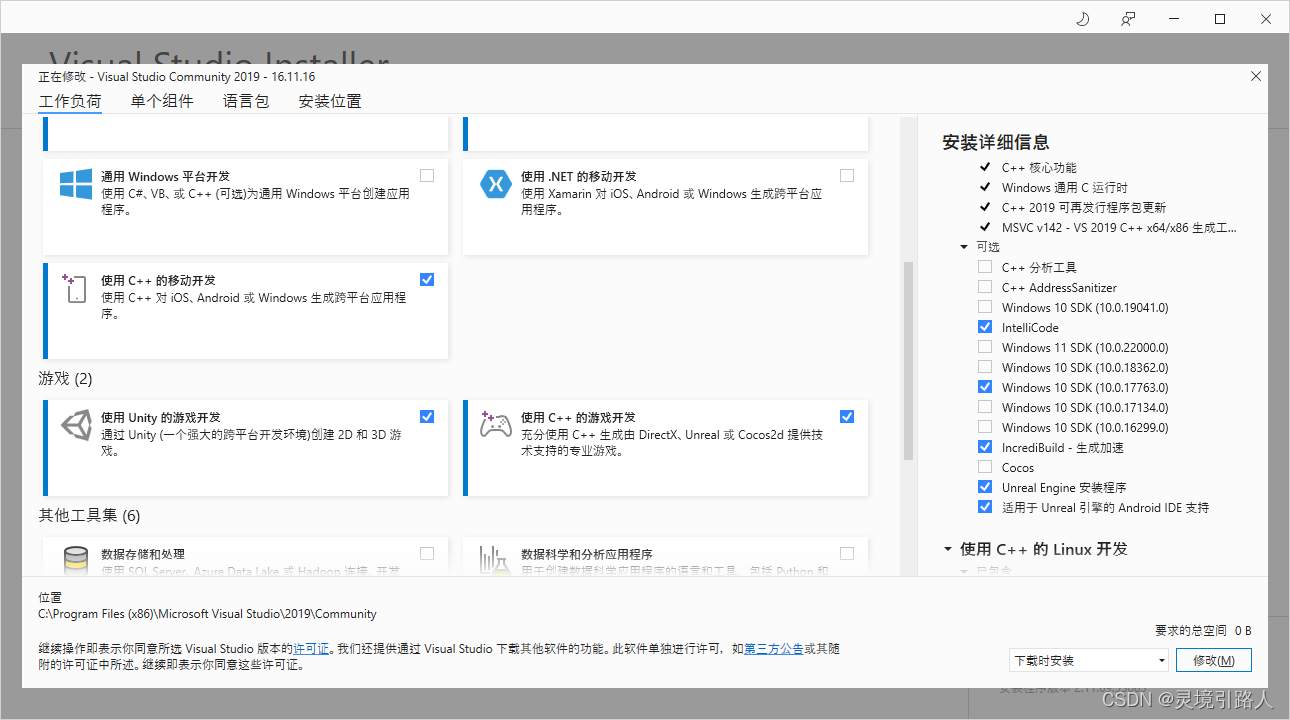
Task: Click the workloads list vertical scrollbar
Action: (908, 361)
